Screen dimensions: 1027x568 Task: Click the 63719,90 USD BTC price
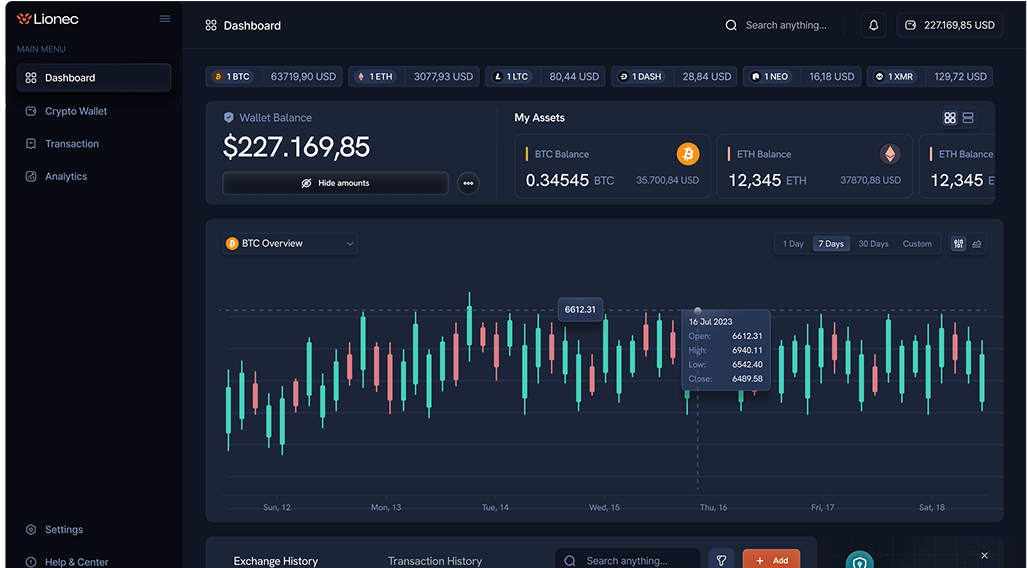tap(303, 77)
